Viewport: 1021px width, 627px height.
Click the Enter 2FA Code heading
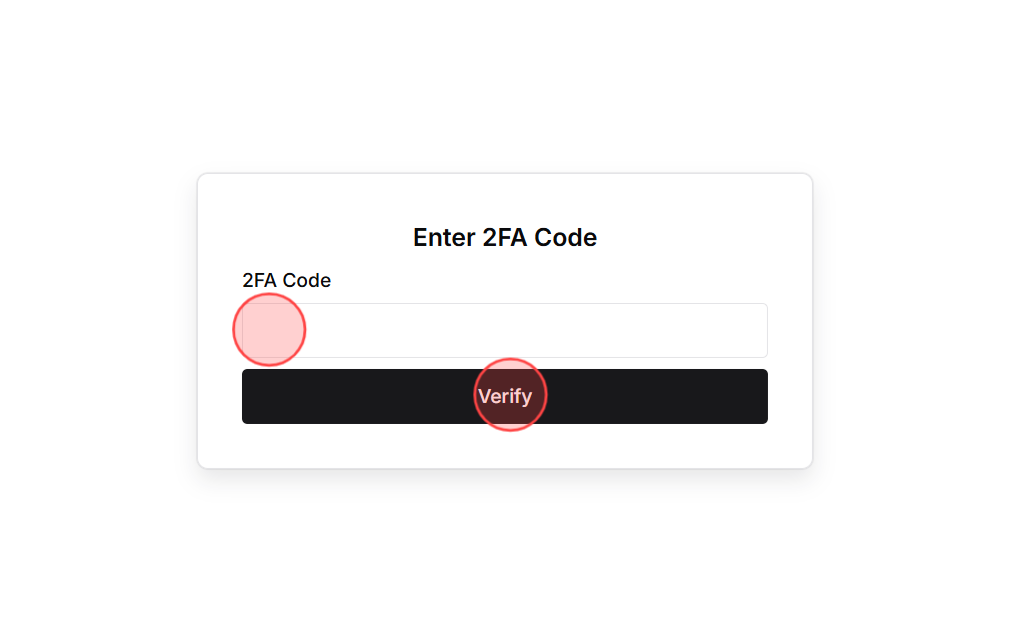click(x=505, y=237)
